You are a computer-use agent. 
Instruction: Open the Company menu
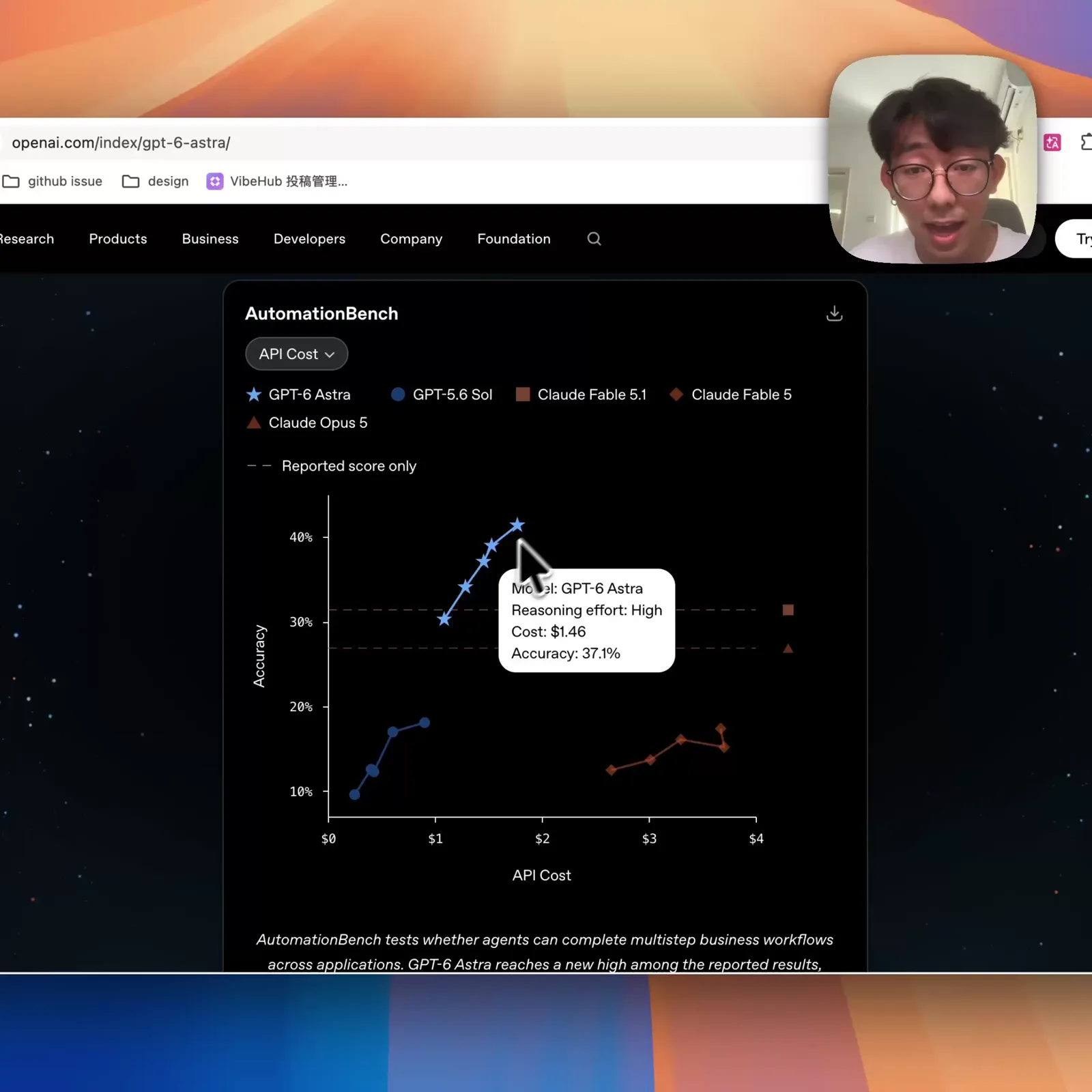click(411, 239)
